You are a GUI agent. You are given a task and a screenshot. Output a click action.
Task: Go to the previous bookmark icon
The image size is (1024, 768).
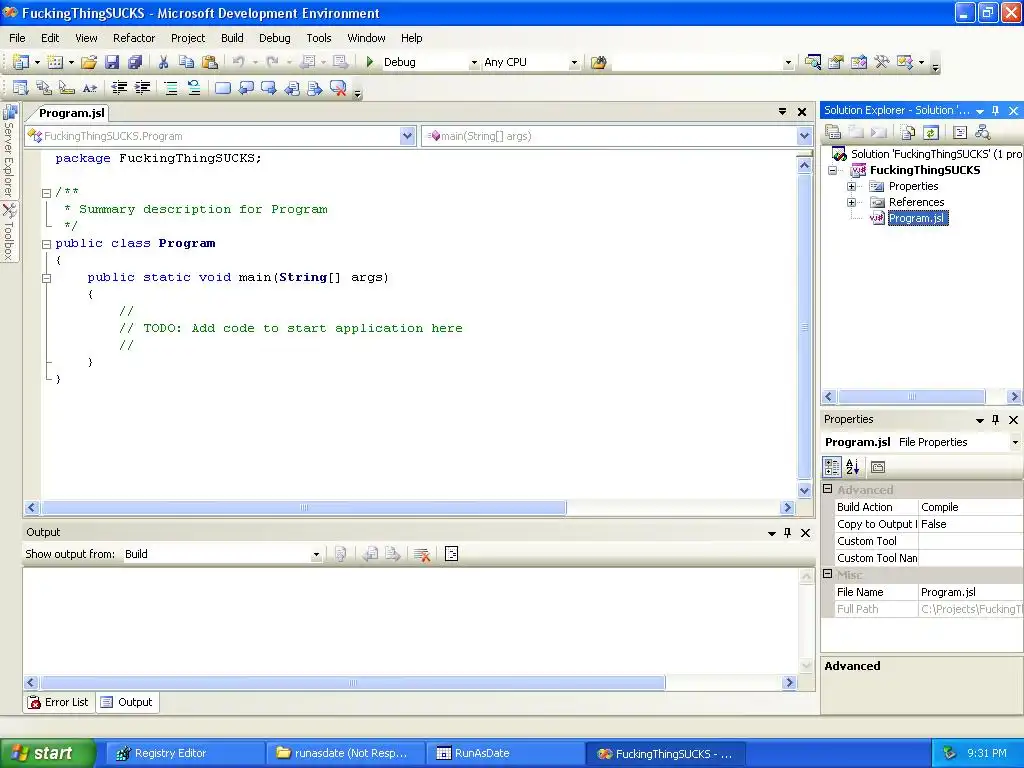click(x=246, y=88)
